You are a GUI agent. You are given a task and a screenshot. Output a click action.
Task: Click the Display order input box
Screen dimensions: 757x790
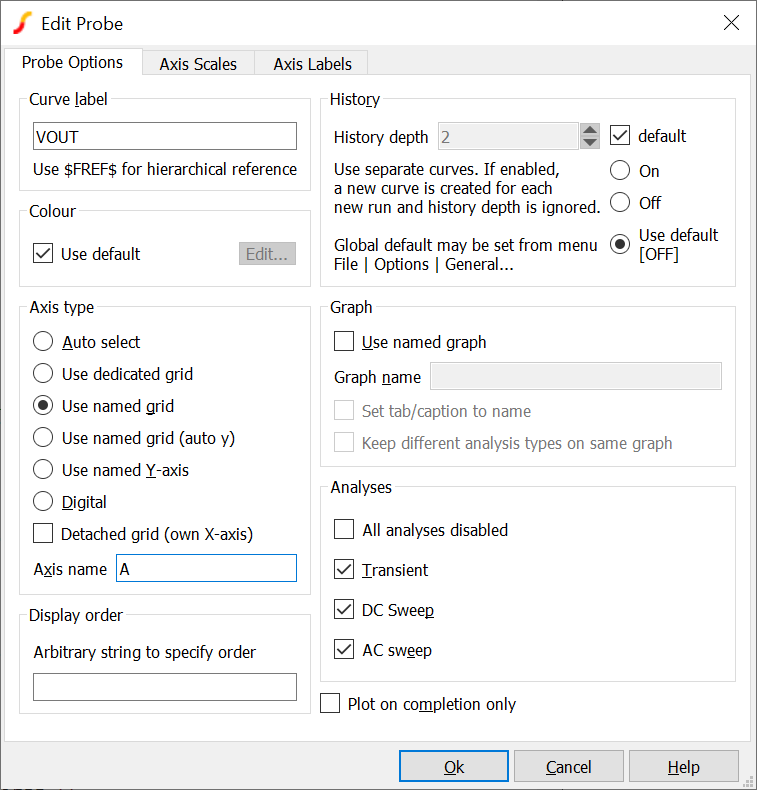click(165, 687)
